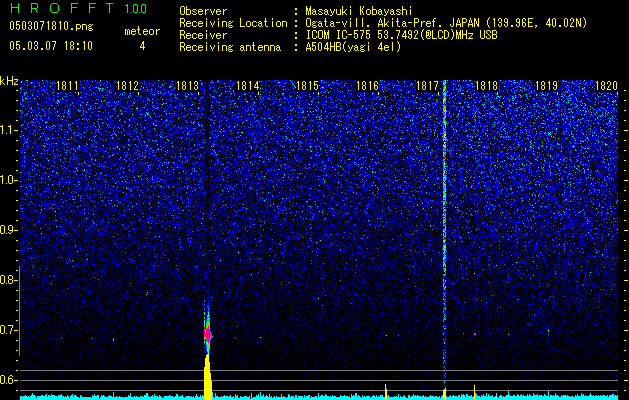Image resolution: width=629 pixels, height=400 pixels.
Task: Click the version number 1.0.0
Action: pyautogui.click(x=136, y=8)
